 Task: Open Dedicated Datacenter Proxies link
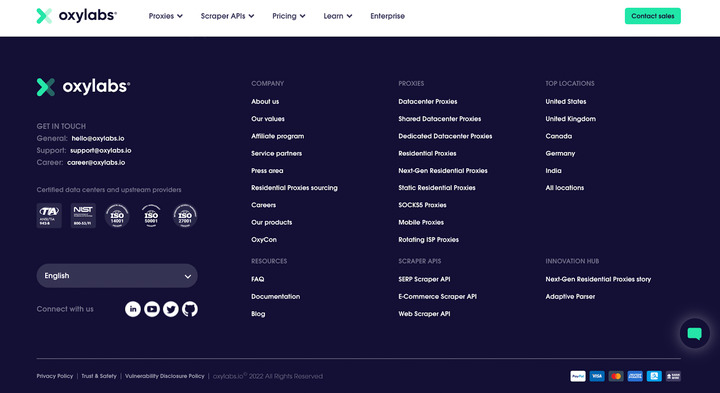click(445, 136)
